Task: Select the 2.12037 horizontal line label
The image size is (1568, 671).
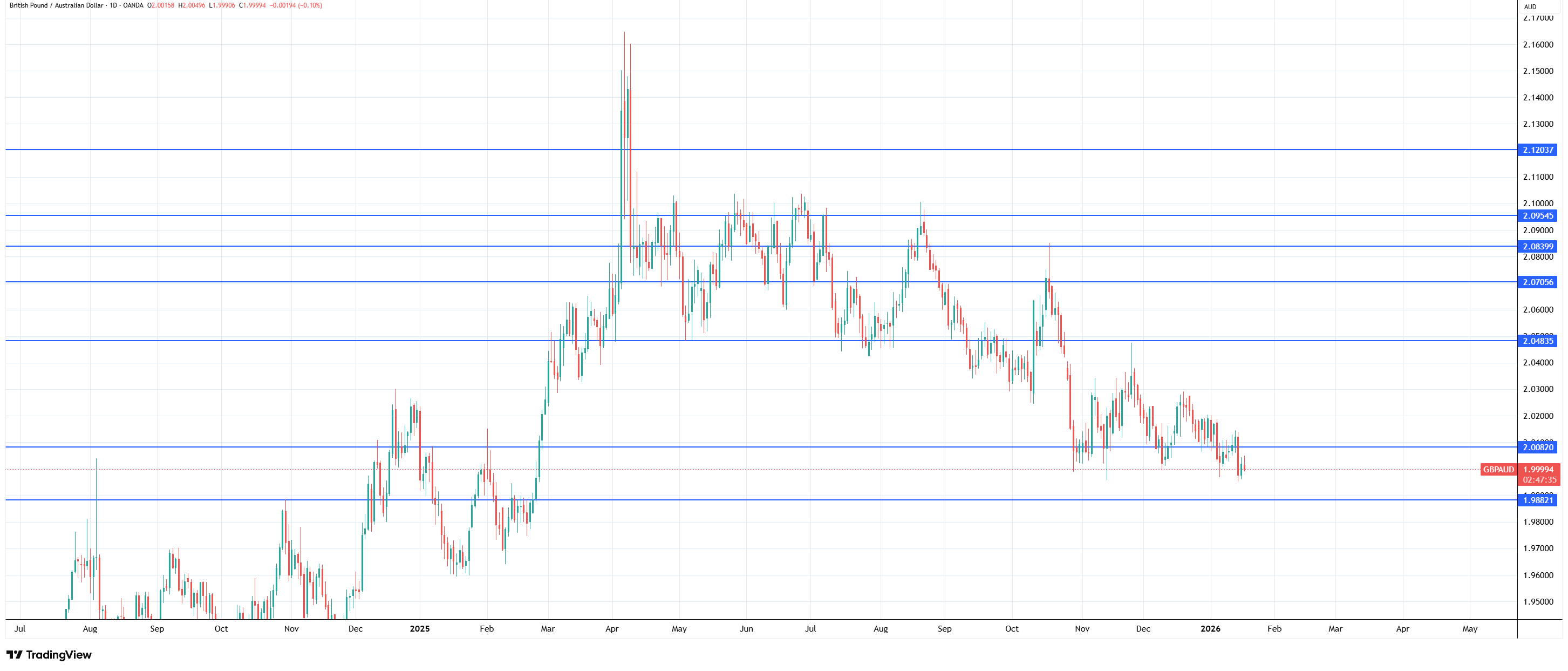Action: 1538,150
